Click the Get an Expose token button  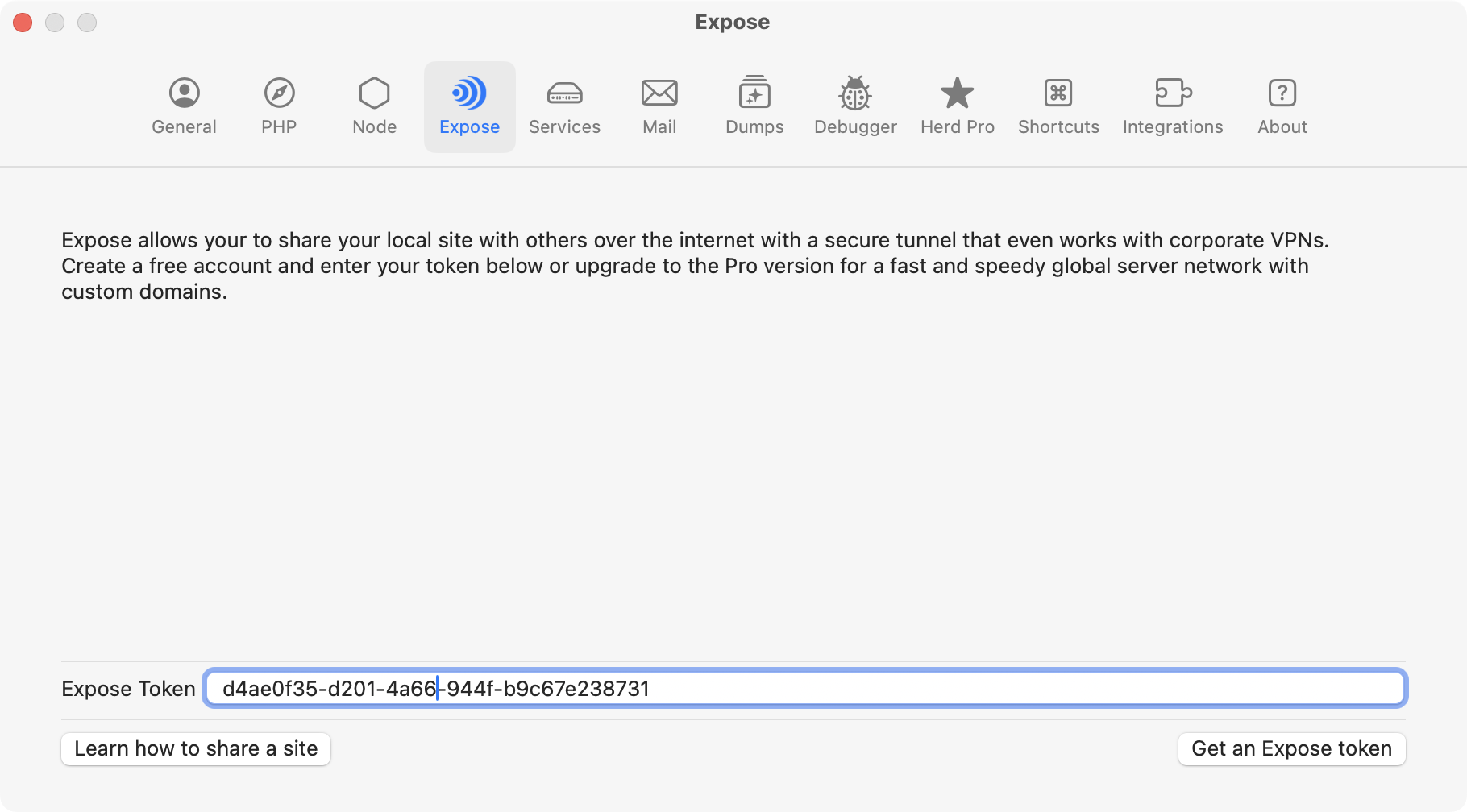pyautogui.click(x=1291, y=748)
